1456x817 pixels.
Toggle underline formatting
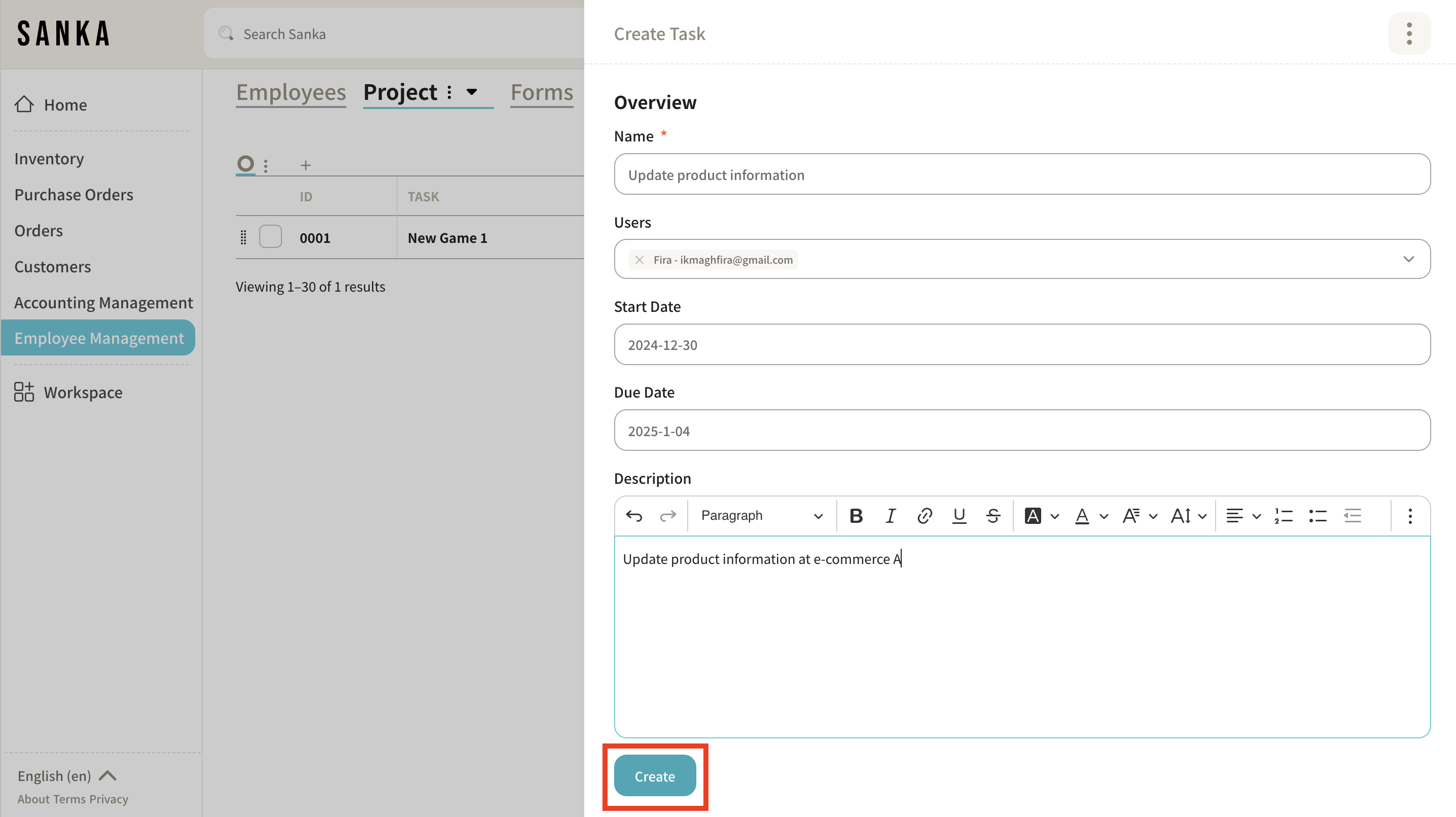coord(958,516)
